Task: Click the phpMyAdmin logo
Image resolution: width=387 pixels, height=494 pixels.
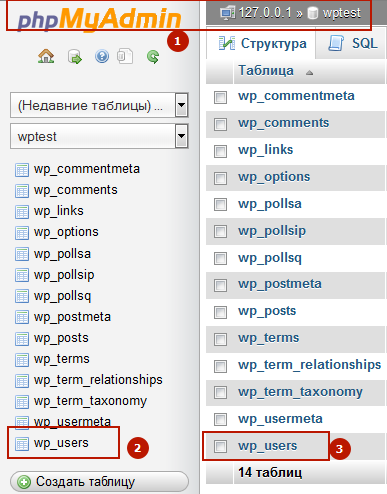Action: 99,19
